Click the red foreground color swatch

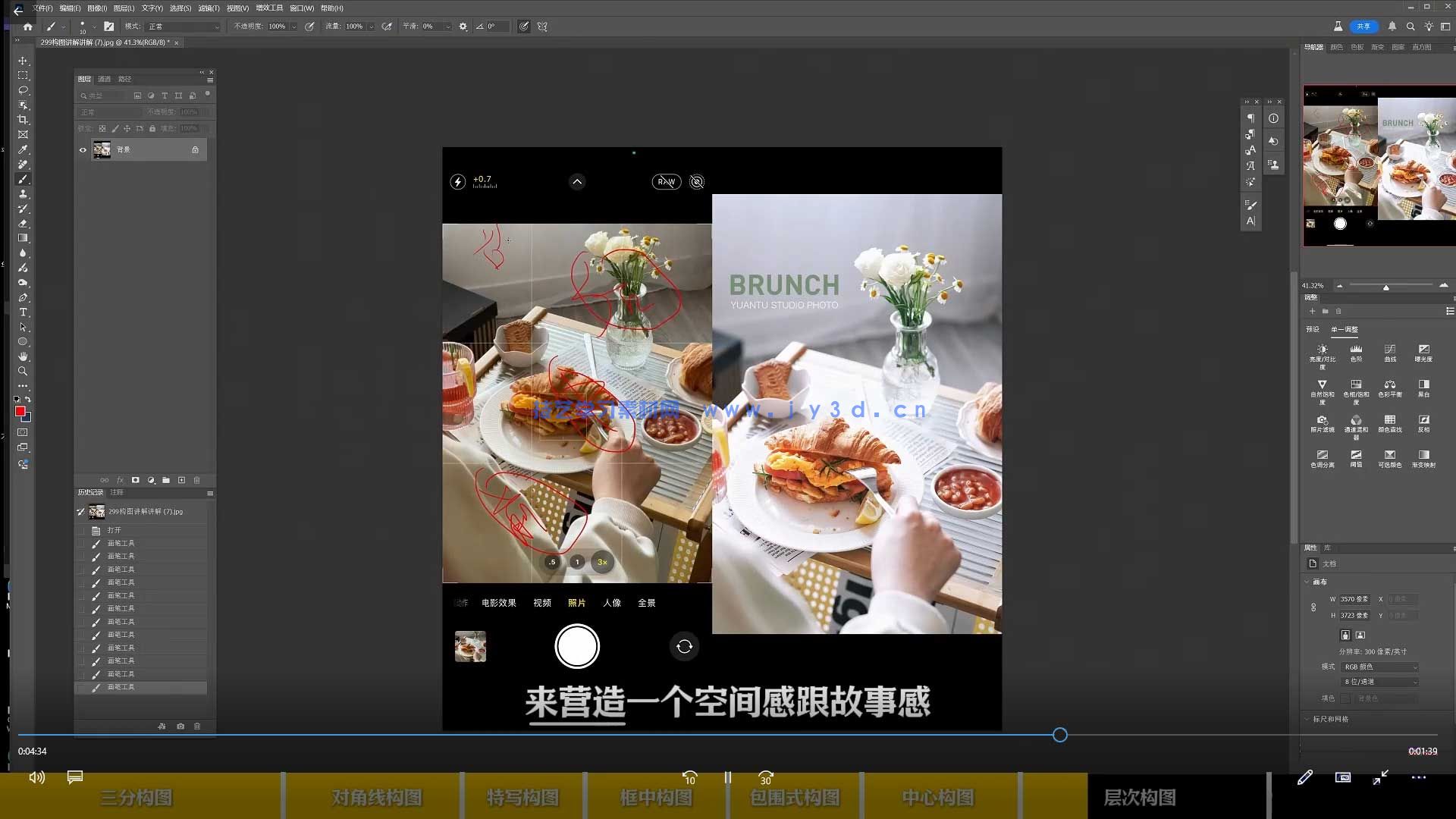click(20, 411)
